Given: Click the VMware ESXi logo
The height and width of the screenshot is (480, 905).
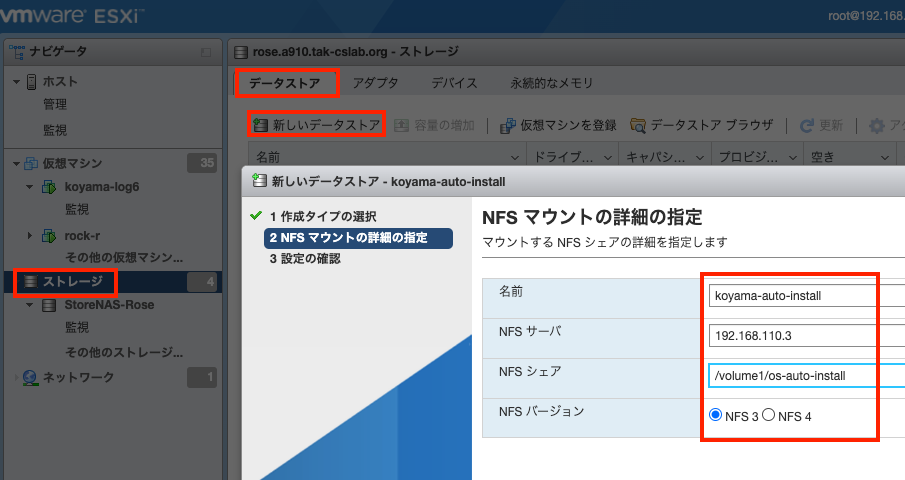Looking at the screenshot, I should tap(70, 14).
